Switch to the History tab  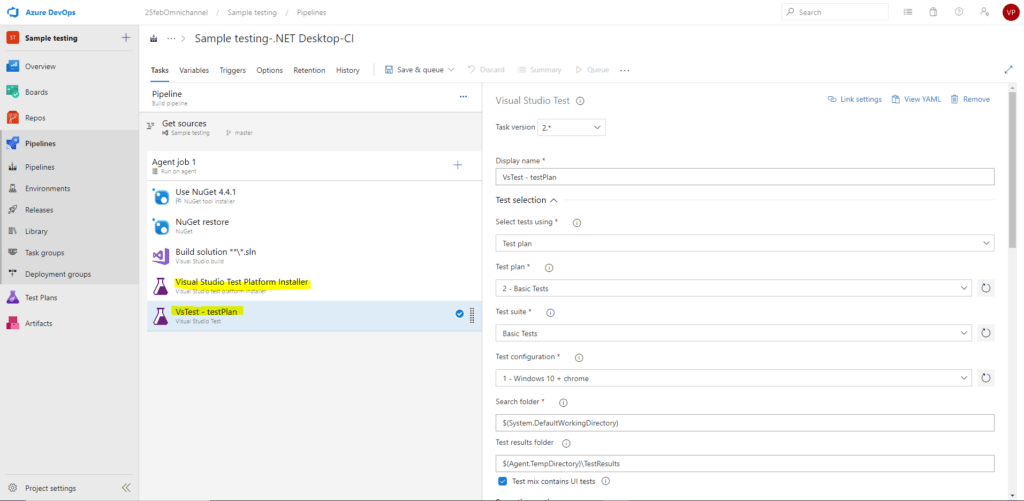point(347,70)
